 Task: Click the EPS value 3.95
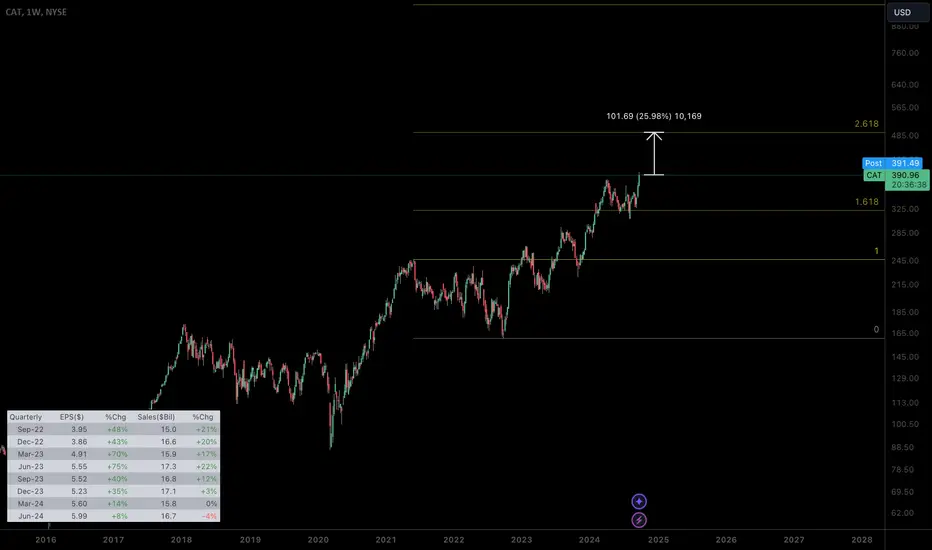coord(79,429)
